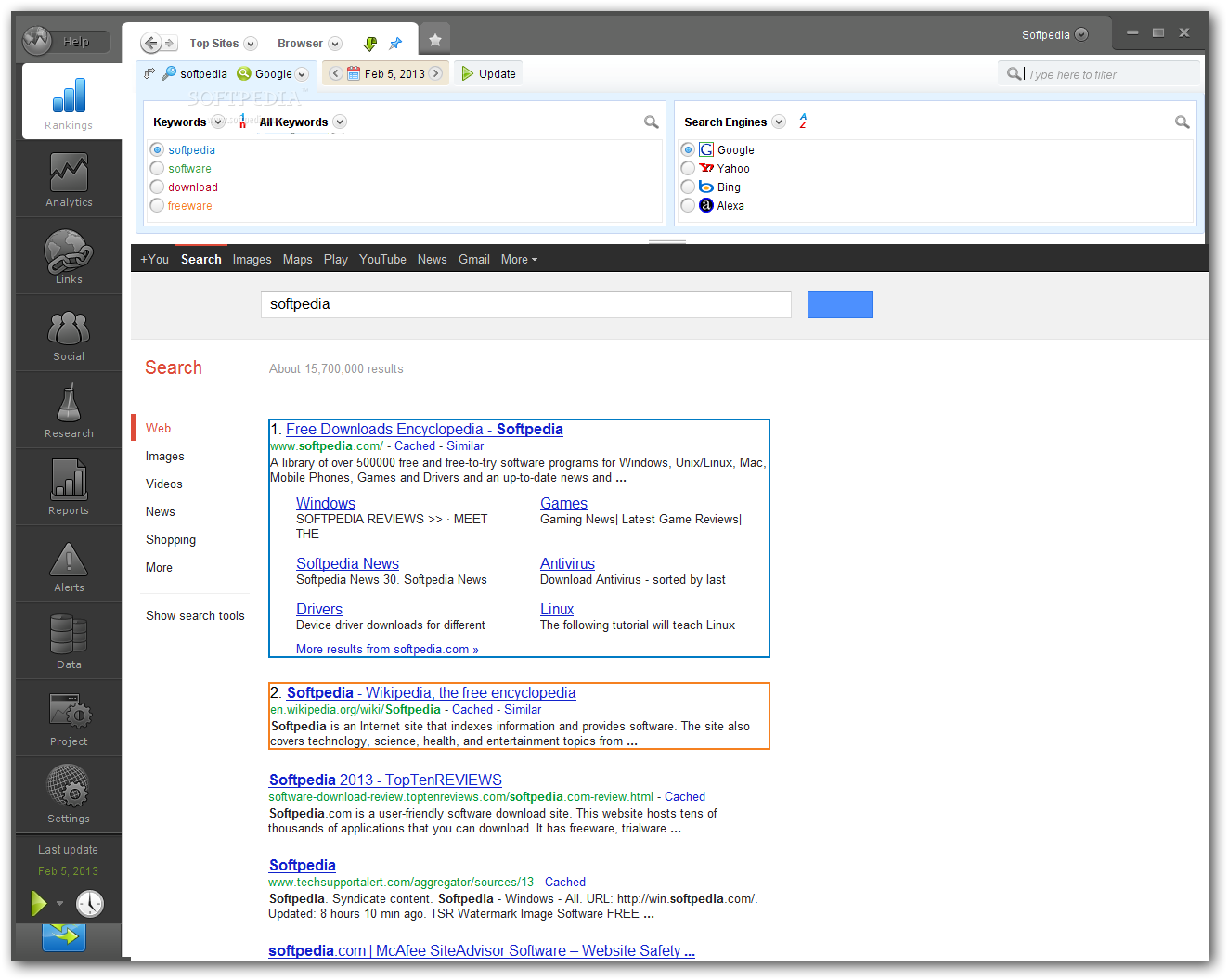Click the 1-n keyword numbering icon
The height and width of the screenshot is (980, 1228).
pos(242,122)
